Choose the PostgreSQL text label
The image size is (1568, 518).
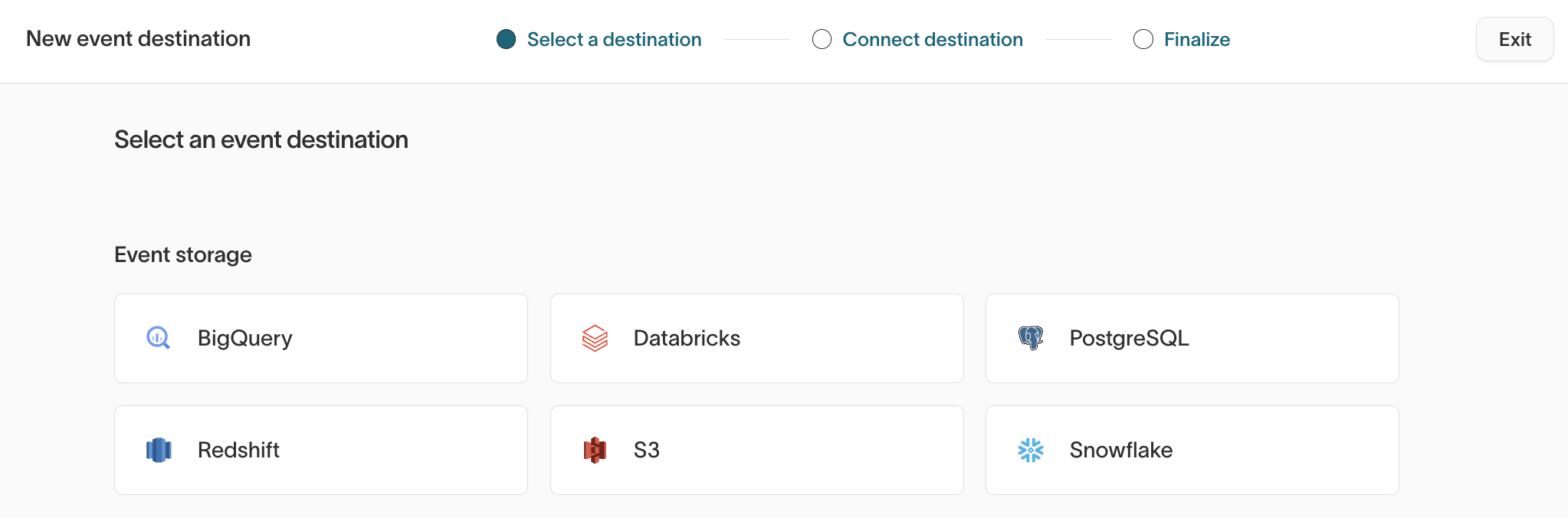1129,338
